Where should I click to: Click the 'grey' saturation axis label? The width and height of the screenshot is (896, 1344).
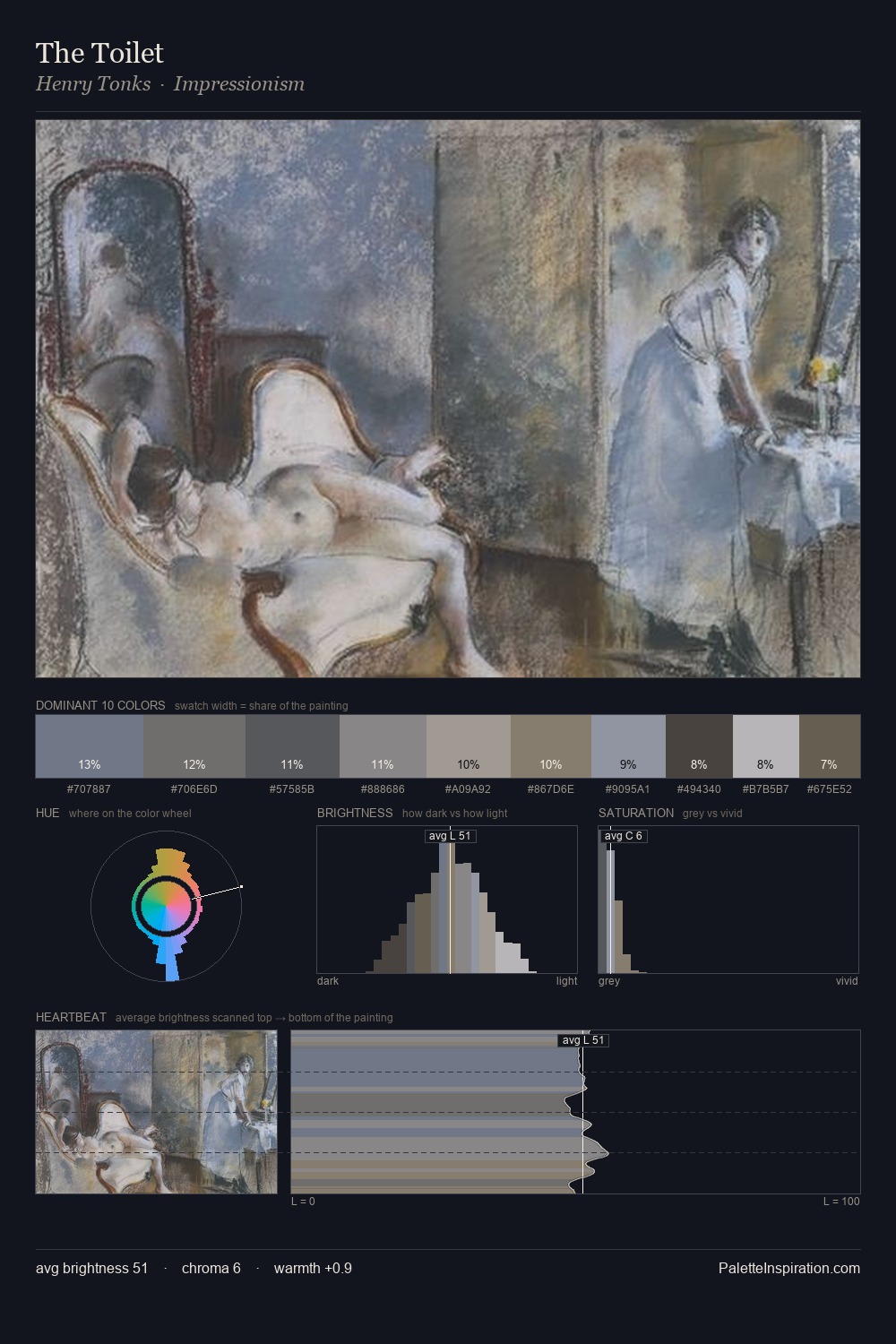click(x=609, y=981)
